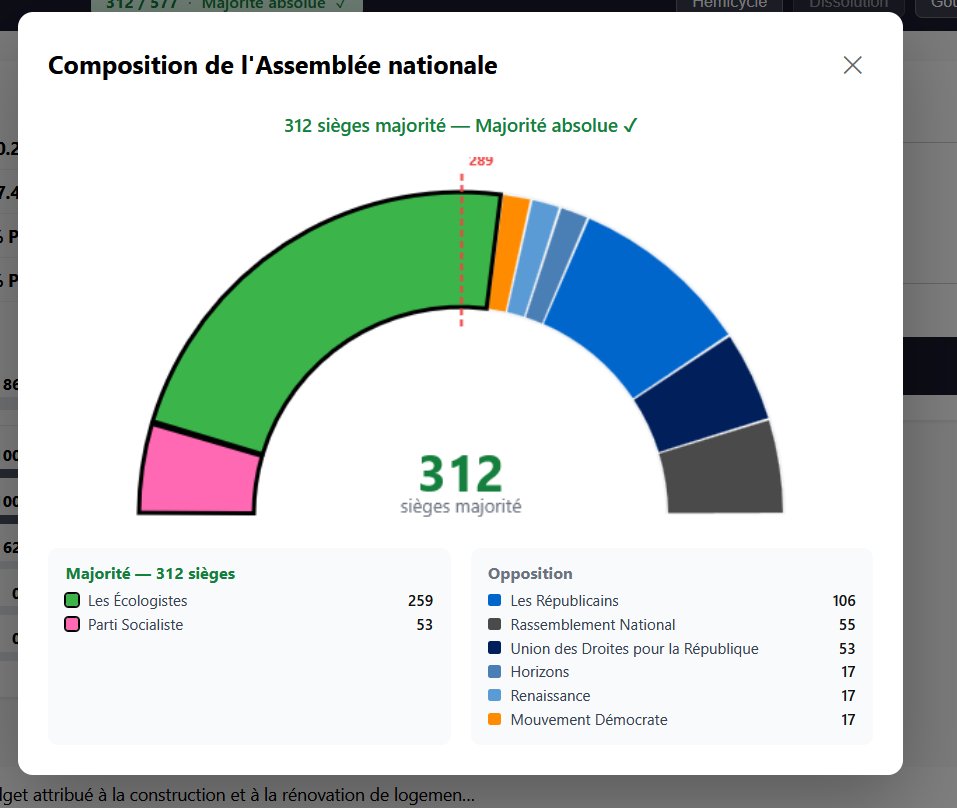Open the Dissolution button in background toolbar
The image size is (957, 808).
848,5
